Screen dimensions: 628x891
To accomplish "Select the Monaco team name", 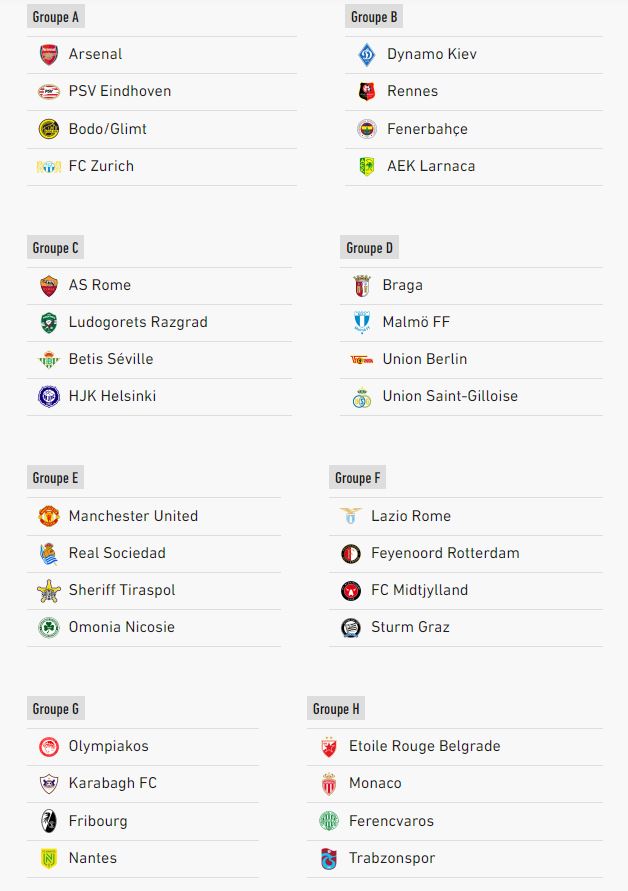I will coord(375,783).
